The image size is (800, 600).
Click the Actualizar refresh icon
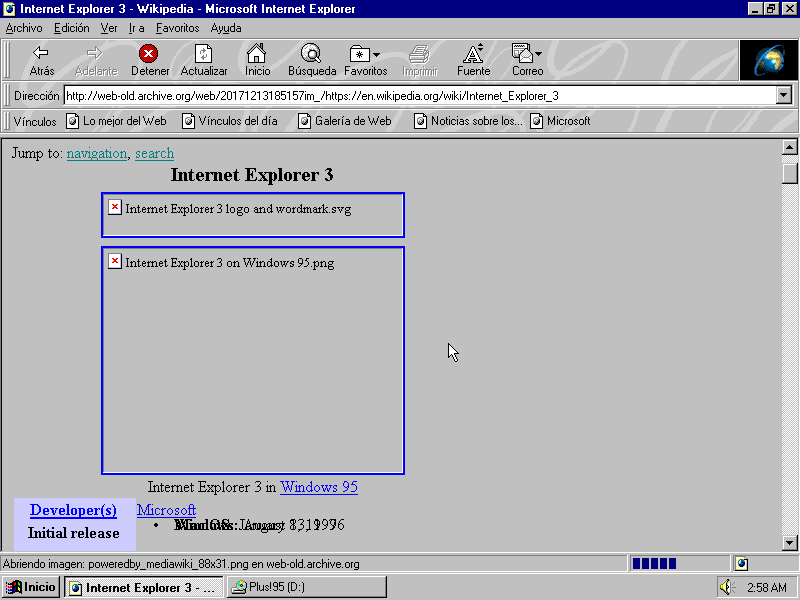[x=204, y=55]
